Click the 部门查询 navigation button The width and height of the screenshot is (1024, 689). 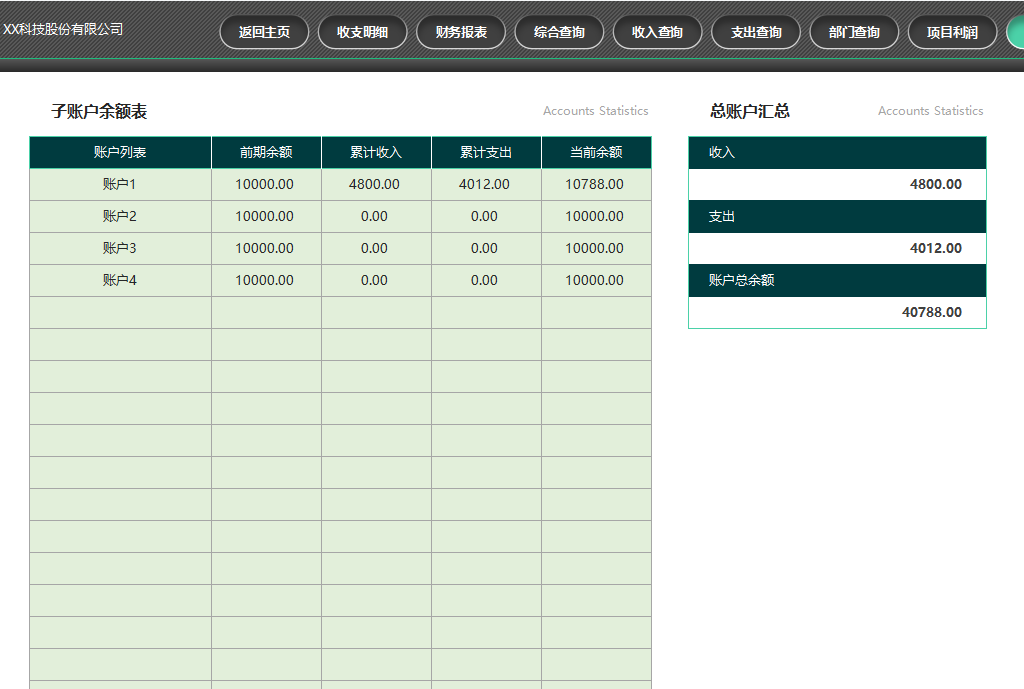(x=854, y=32)
